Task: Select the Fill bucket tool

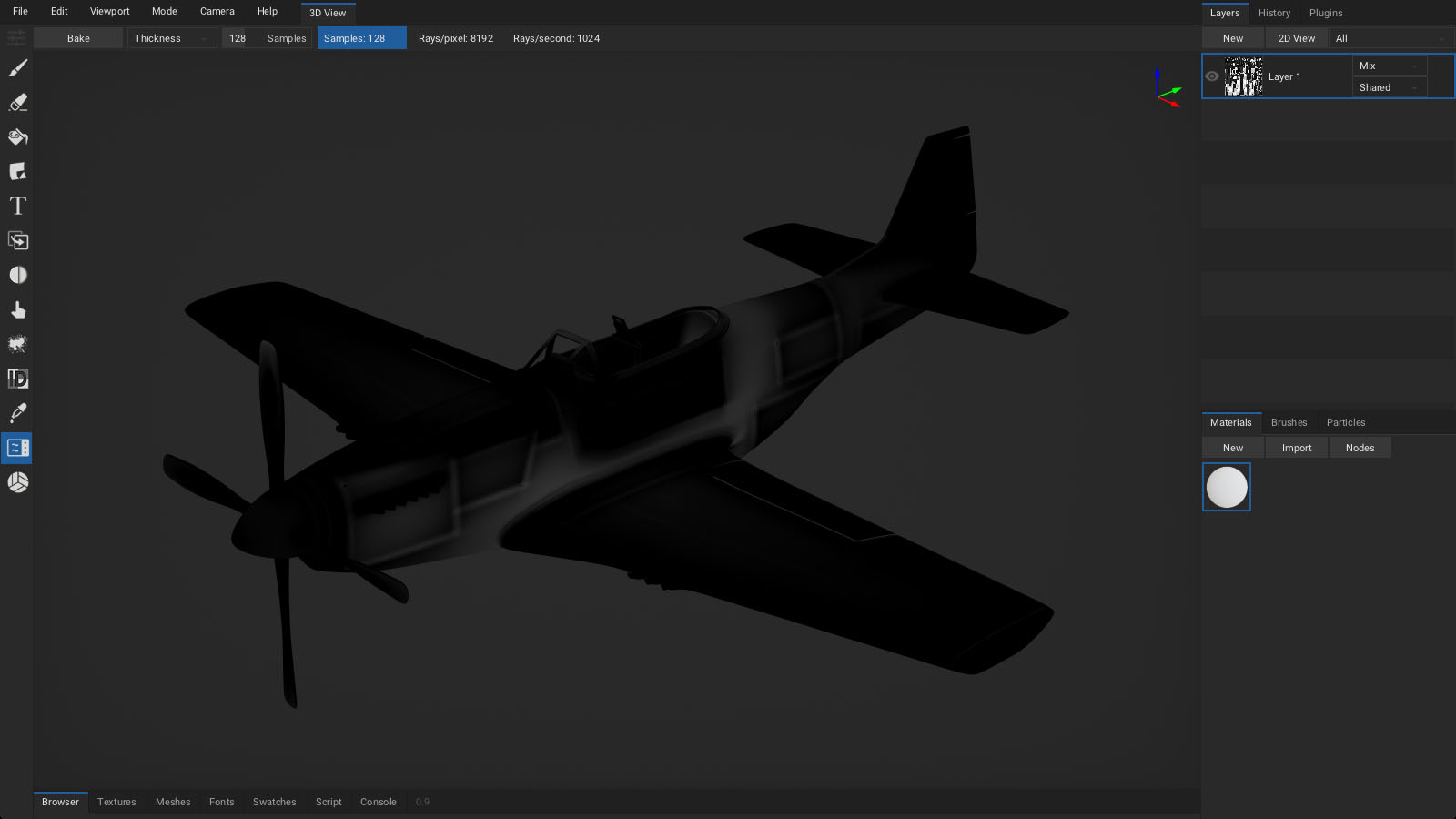Action: [18, 137]
